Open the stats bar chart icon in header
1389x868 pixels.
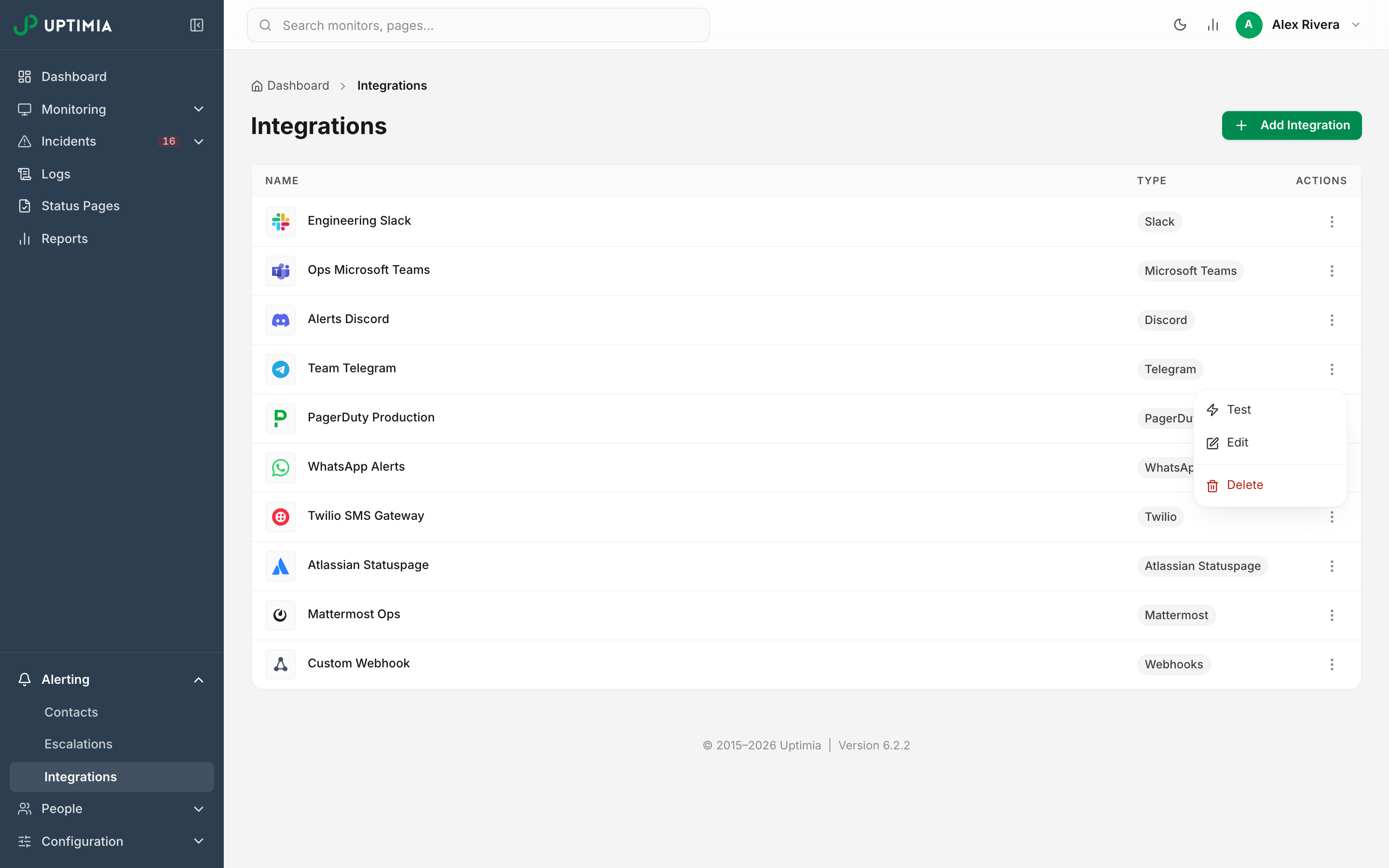pyautogui.click(x=1213, y=25)
